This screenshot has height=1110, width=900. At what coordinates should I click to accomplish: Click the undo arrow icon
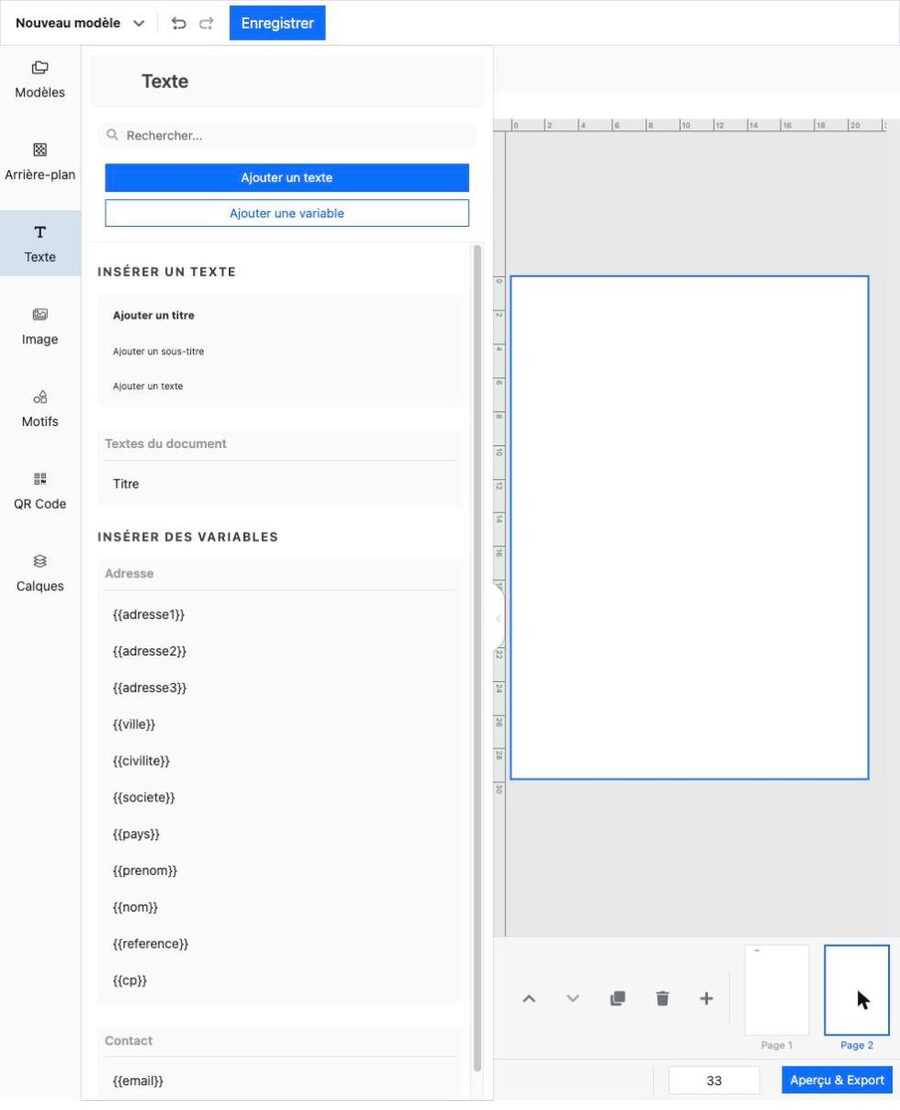178,23
